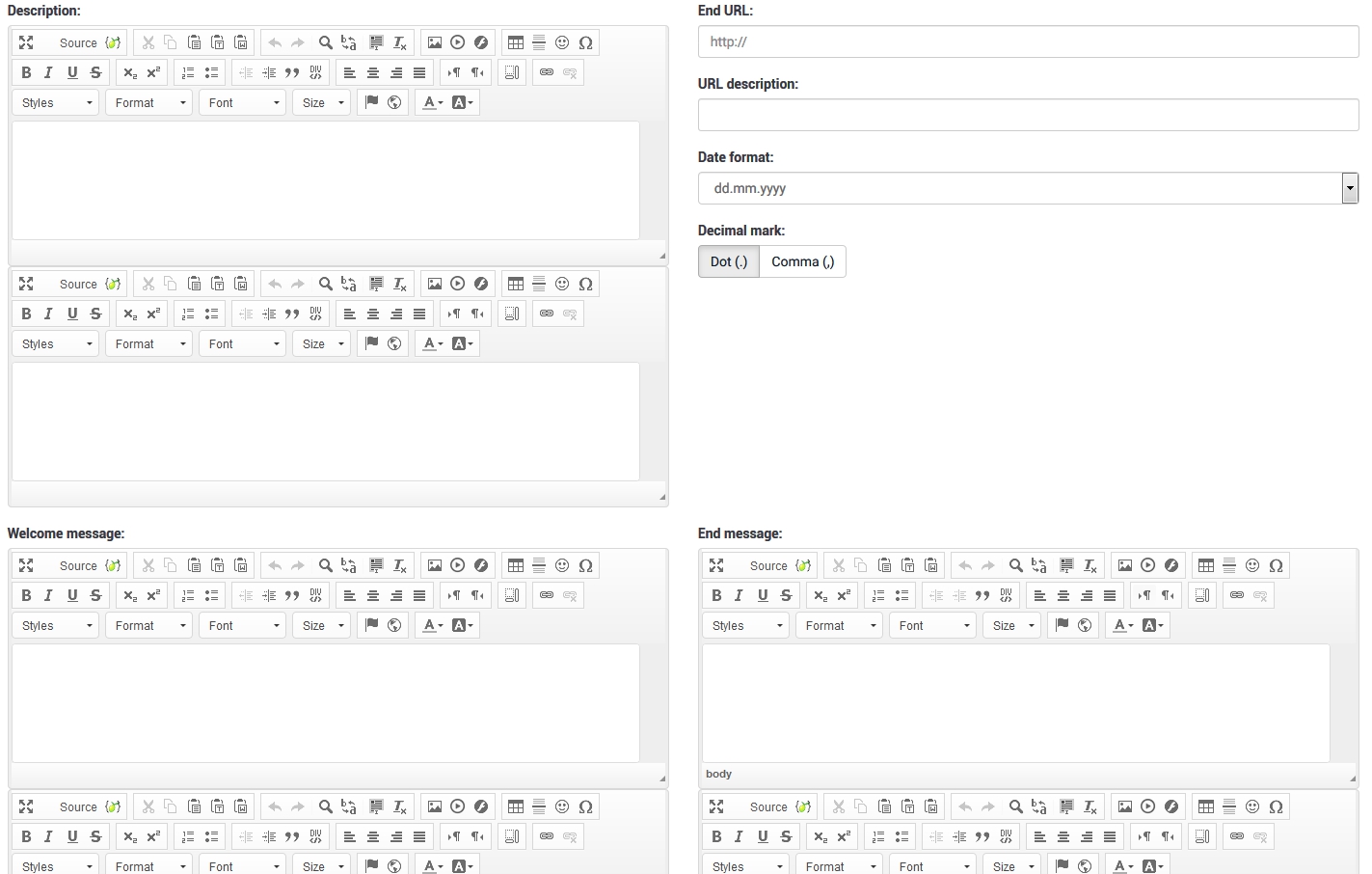Viewport: 1372px width, 874px height.
Task: Insert table in upper End message editor
Action: point(1206,565)
